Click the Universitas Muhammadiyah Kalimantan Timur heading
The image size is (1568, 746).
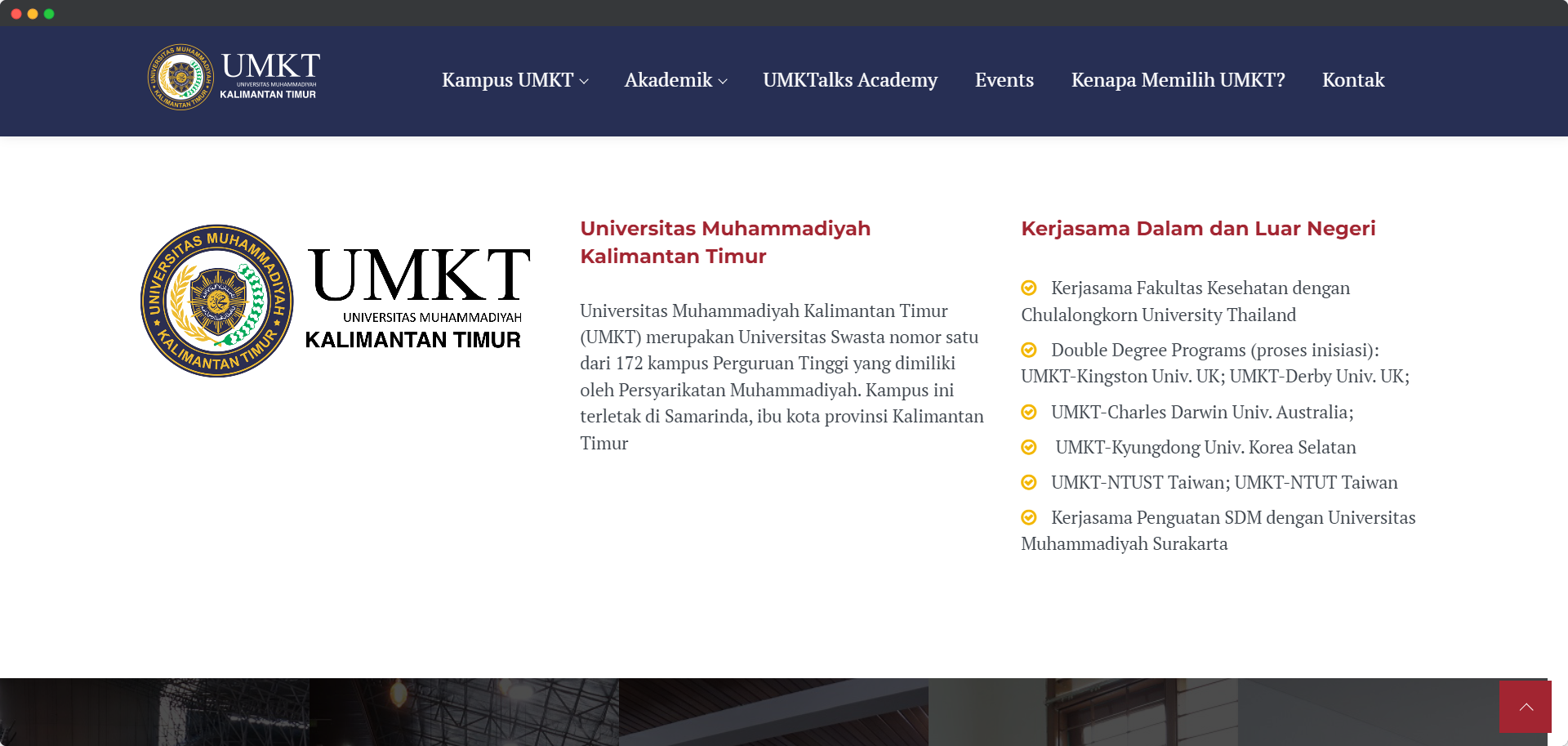click(x=725, y=242)
